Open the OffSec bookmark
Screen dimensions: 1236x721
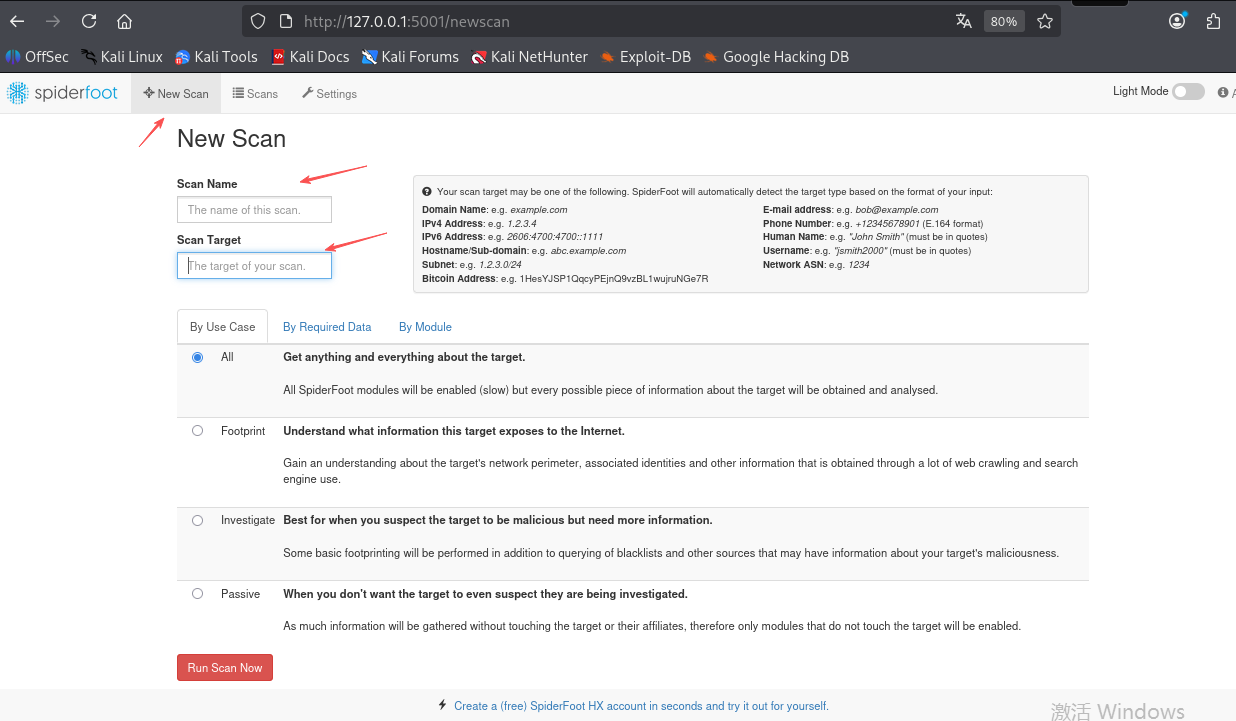click(38, 57)
